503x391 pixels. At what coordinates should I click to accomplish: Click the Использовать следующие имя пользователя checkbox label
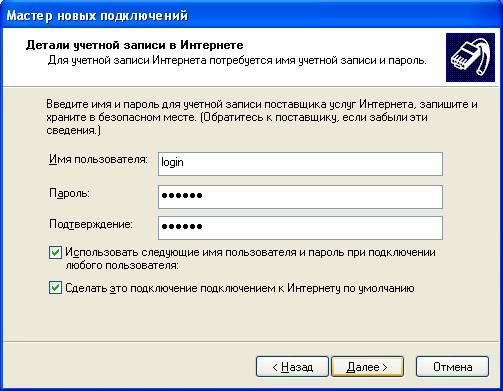pos(250,259)
